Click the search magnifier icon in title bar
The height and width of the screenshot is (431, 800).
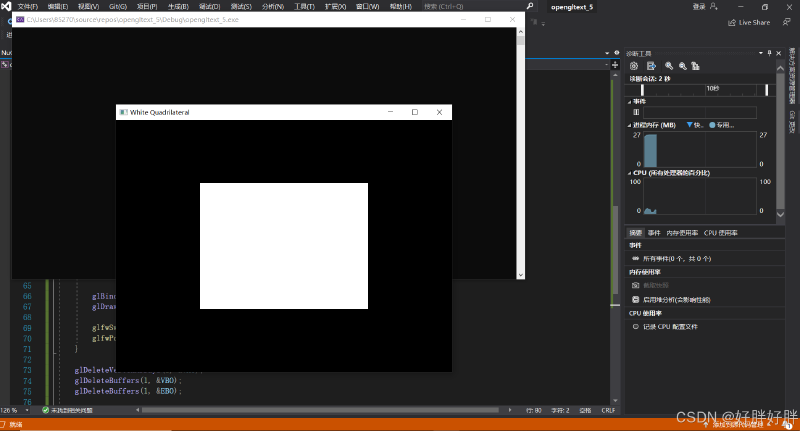click(x=530, y=6)
